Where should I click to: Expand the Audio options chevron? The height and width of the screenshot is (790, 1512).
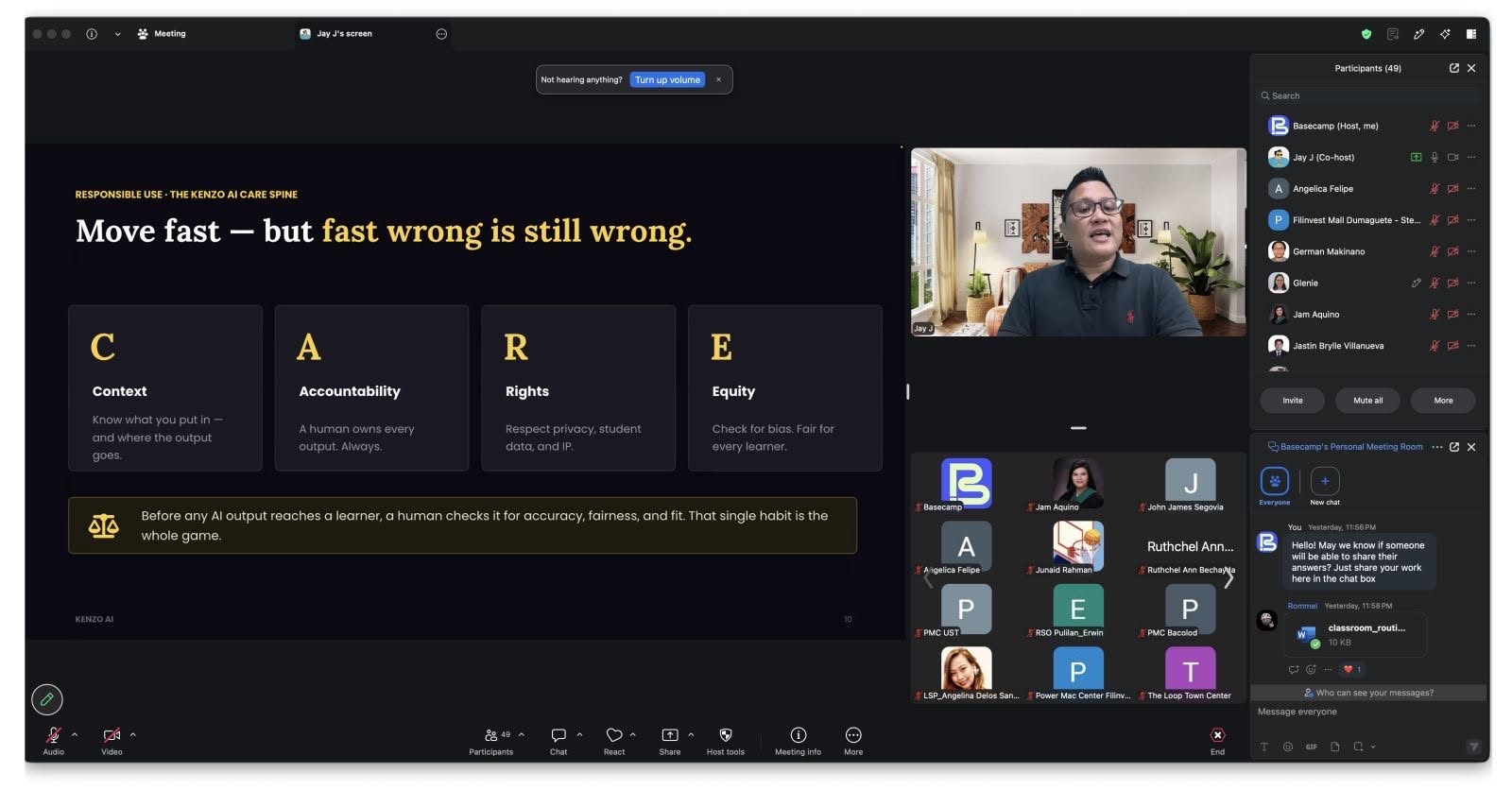[x=75, y=734]
